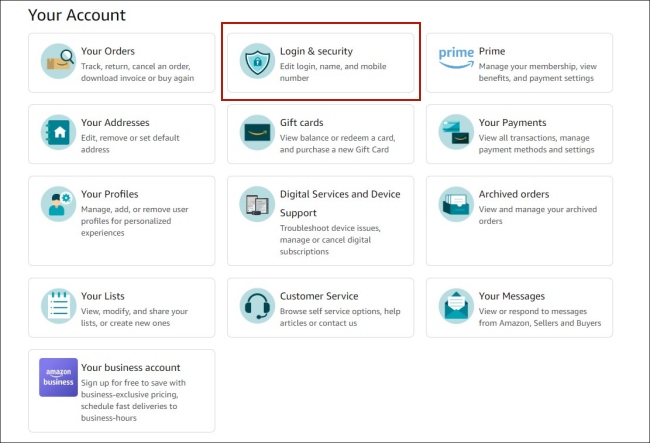
Task: Click the Your Account page heading
Action: [x=77, y=15]
